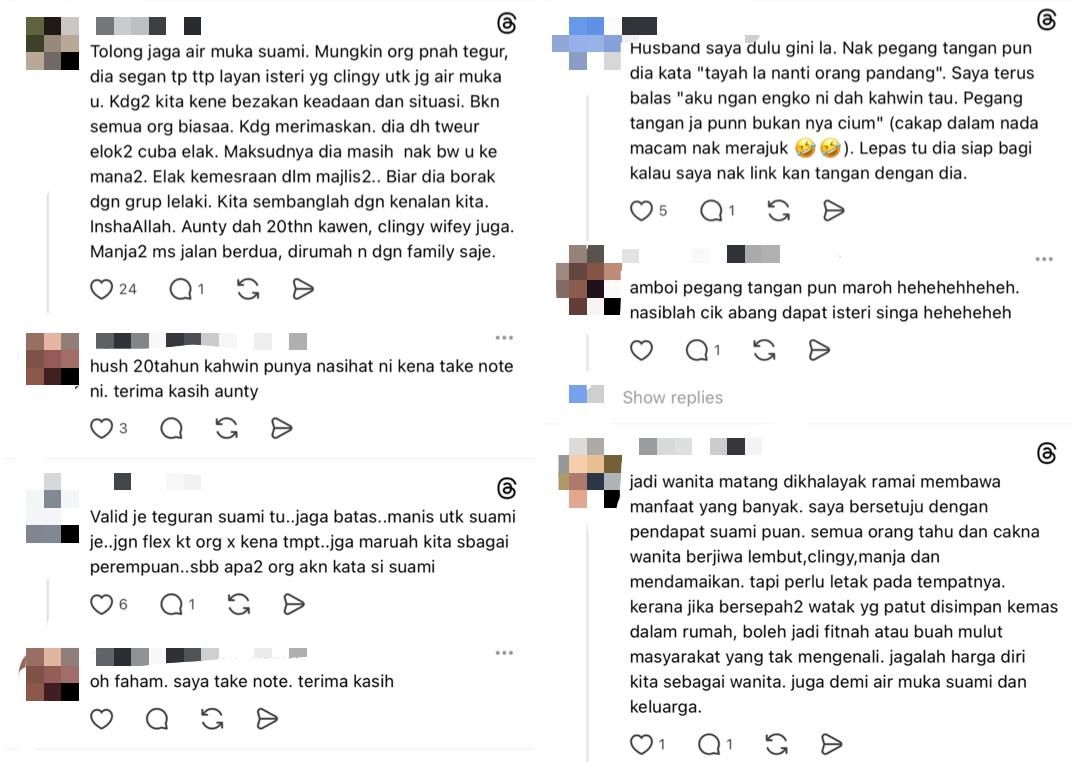This screenshot has width=1080, height=762.
Task: Open more options on 'hush 20tahun kahwin' reply
Action: [504, 338]
